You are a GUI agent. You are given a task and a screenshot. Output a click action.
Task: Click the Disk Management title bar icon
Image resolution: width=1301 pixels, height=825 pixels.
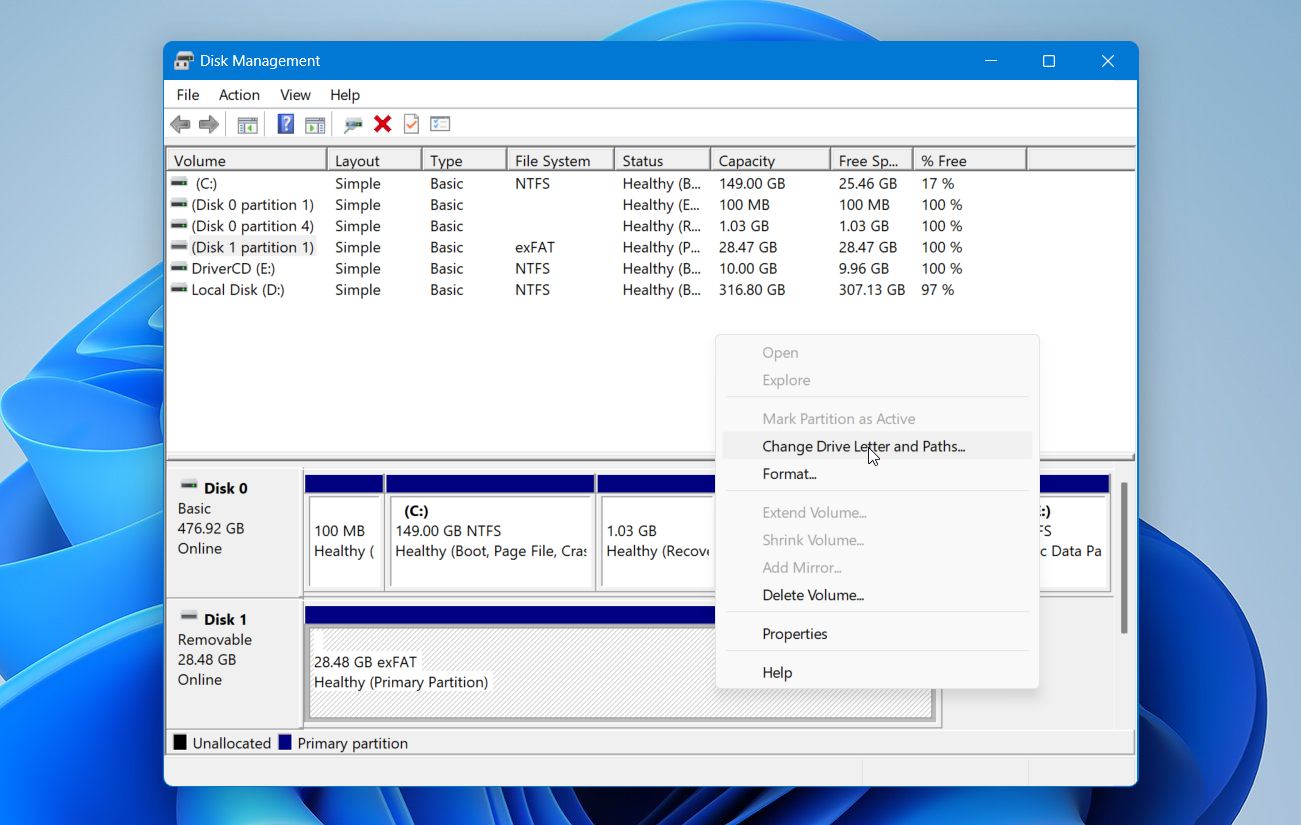click(x=184, y=61)
